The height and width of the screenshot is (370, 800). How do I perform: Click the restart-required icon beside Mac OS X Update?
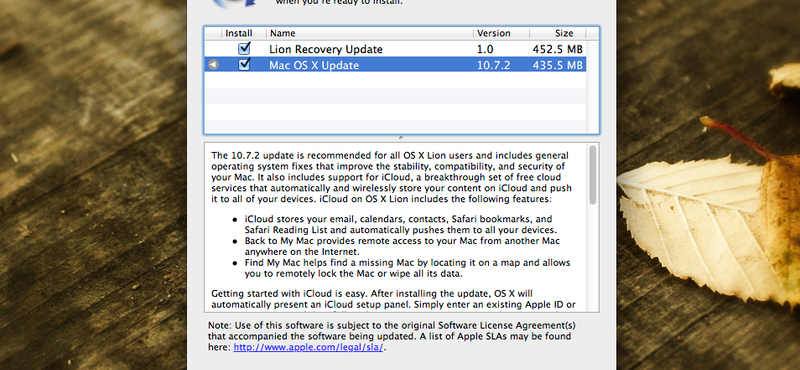[214, 65]
